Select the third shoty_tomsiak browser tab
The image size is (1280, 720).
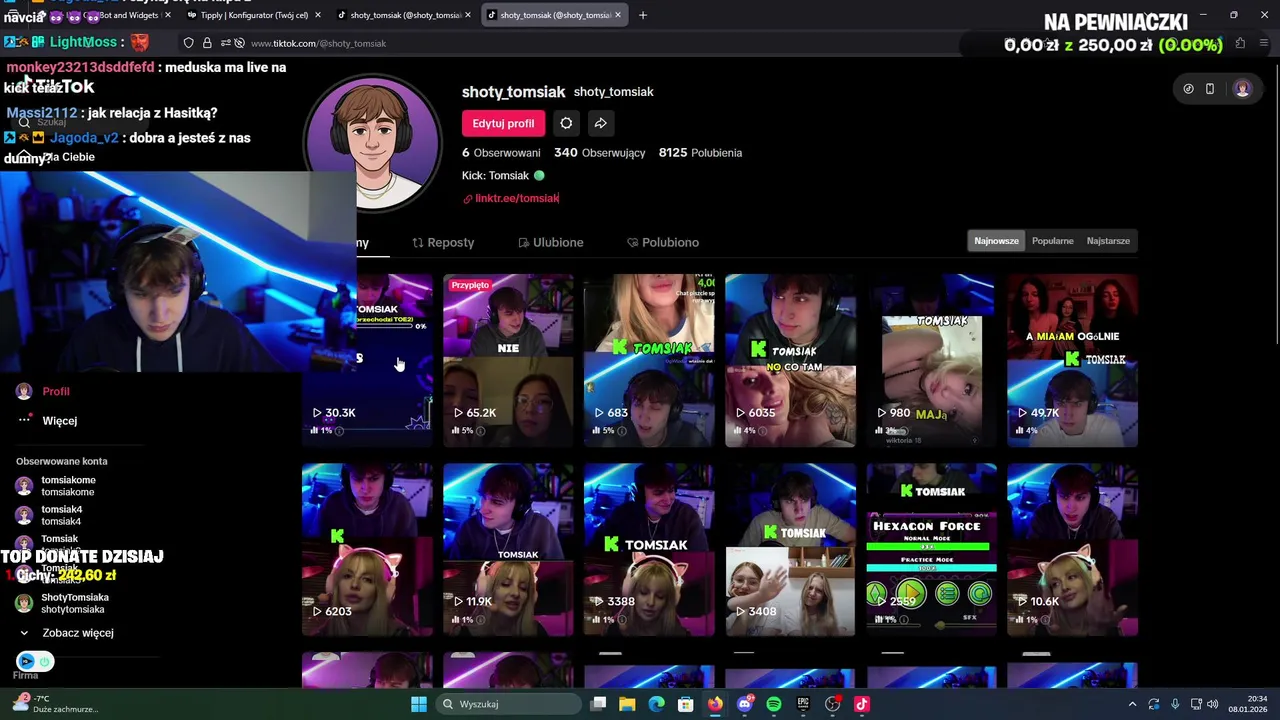pyautogui.click(x=403, y=15)
